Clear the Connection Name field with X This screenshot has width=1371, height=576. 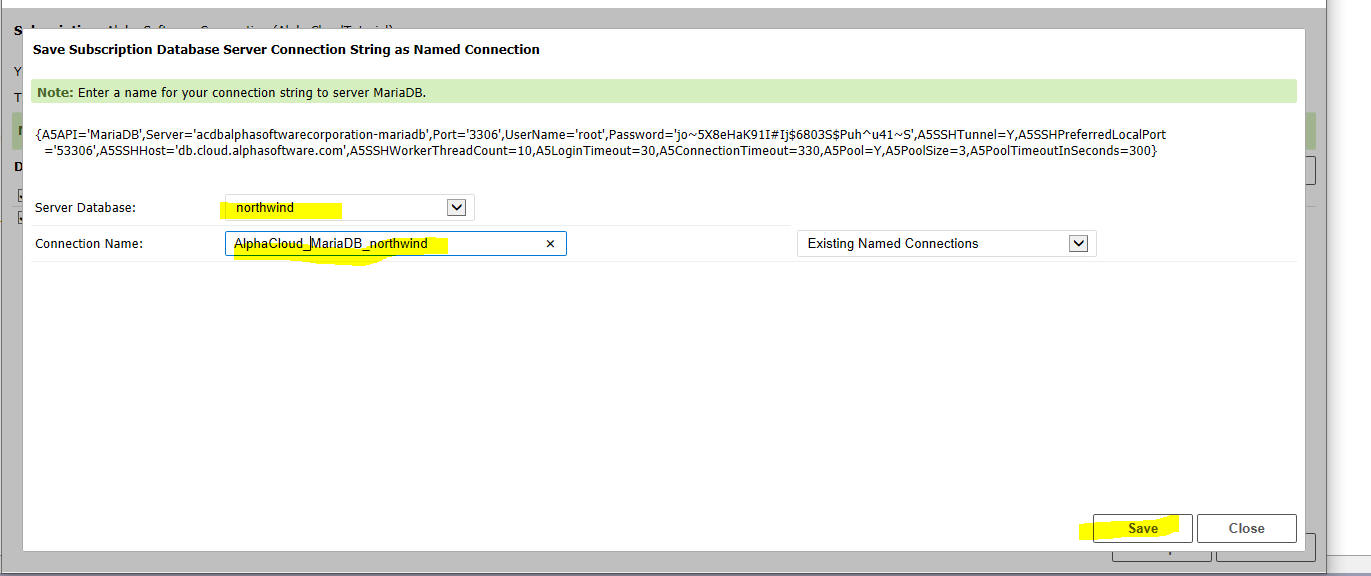click(x=549, y=243)
